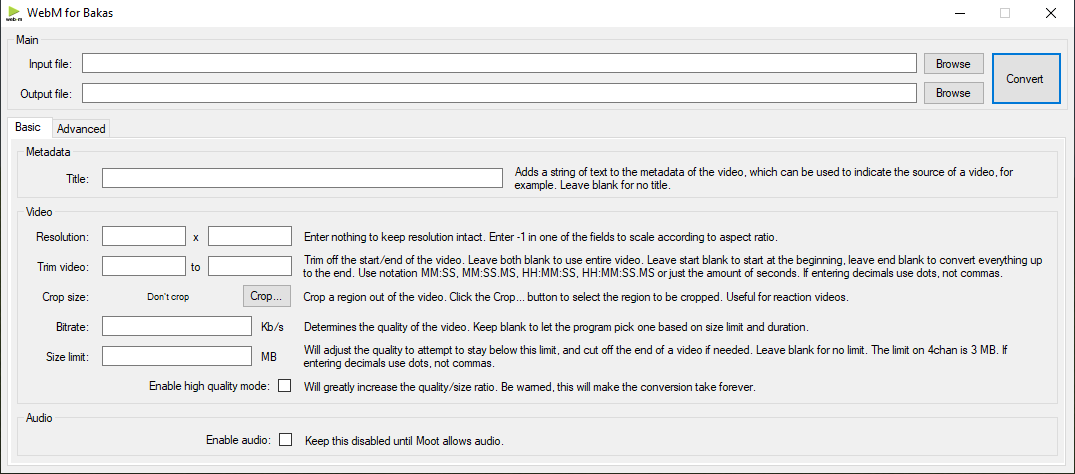Click the Trim video end field
Viewport: 1075px width, 474px height.
click(x=250, y=266)
